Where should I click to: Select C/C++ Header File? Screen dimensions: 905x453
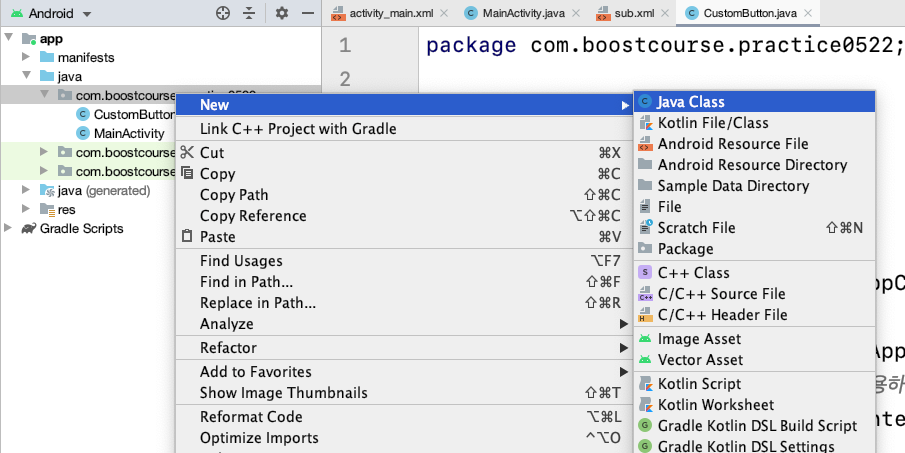click(754, 315)
